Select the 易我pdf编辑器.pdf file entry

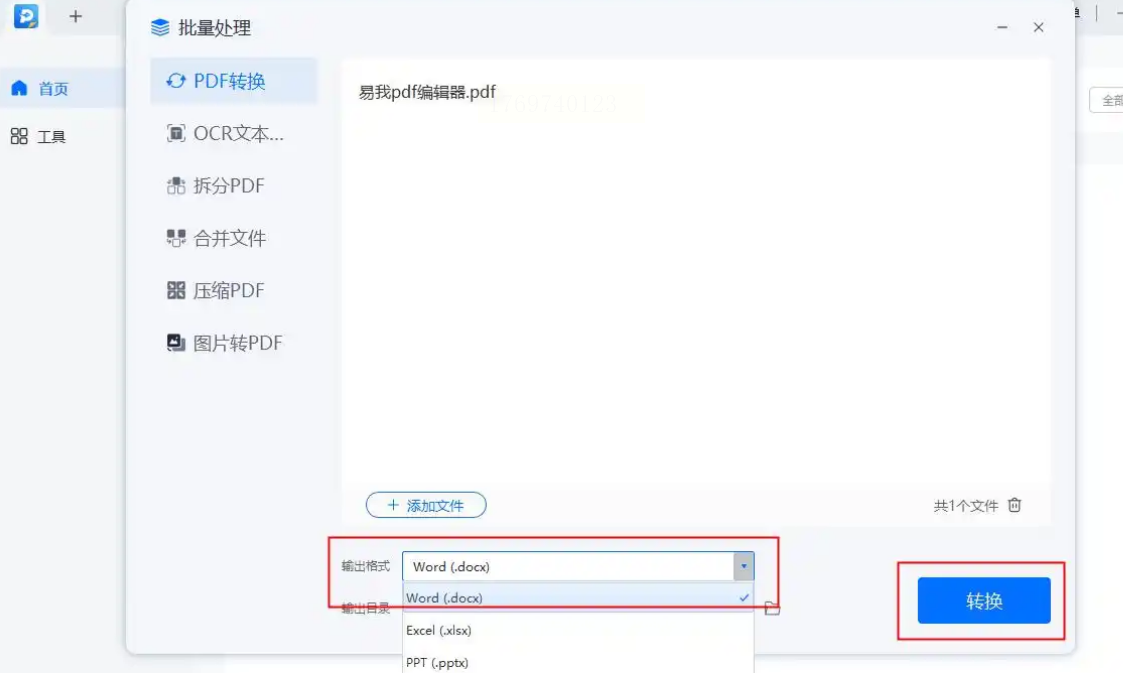427,92
